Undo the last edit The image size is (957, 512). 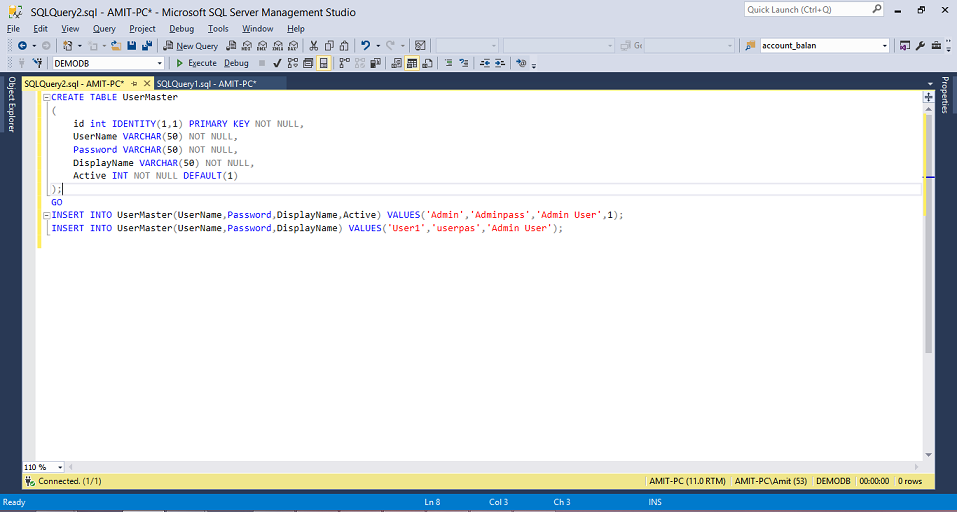365,45
